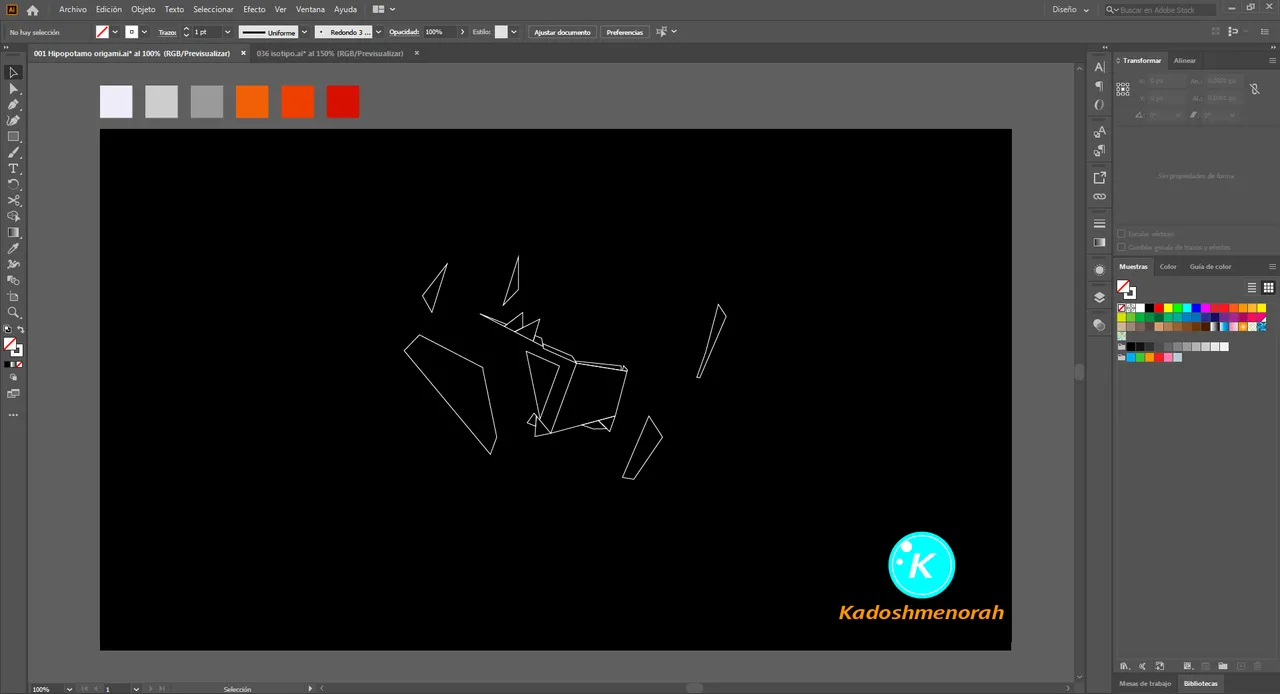Expand the Opacidad slider arrow

pos(462,32)
